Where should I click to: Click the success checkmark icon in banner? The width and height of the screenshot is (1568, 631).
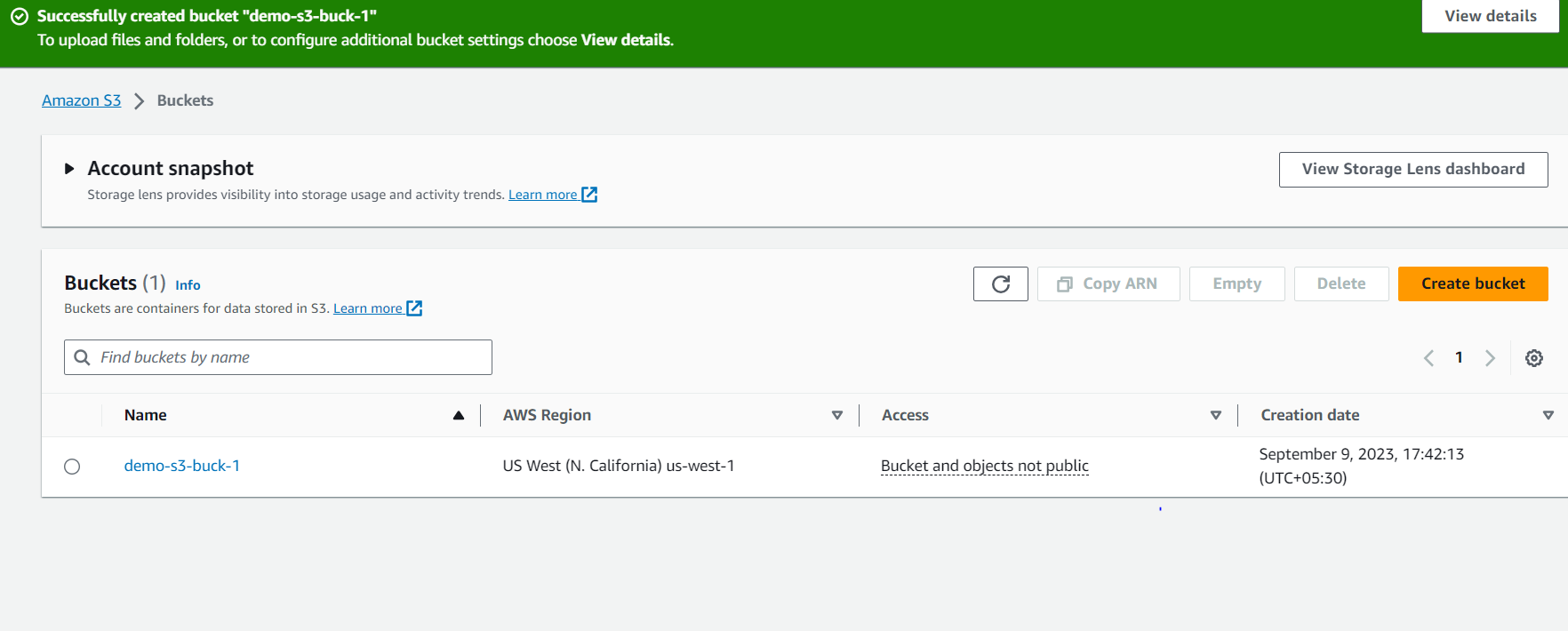click(x=20, y=16)
